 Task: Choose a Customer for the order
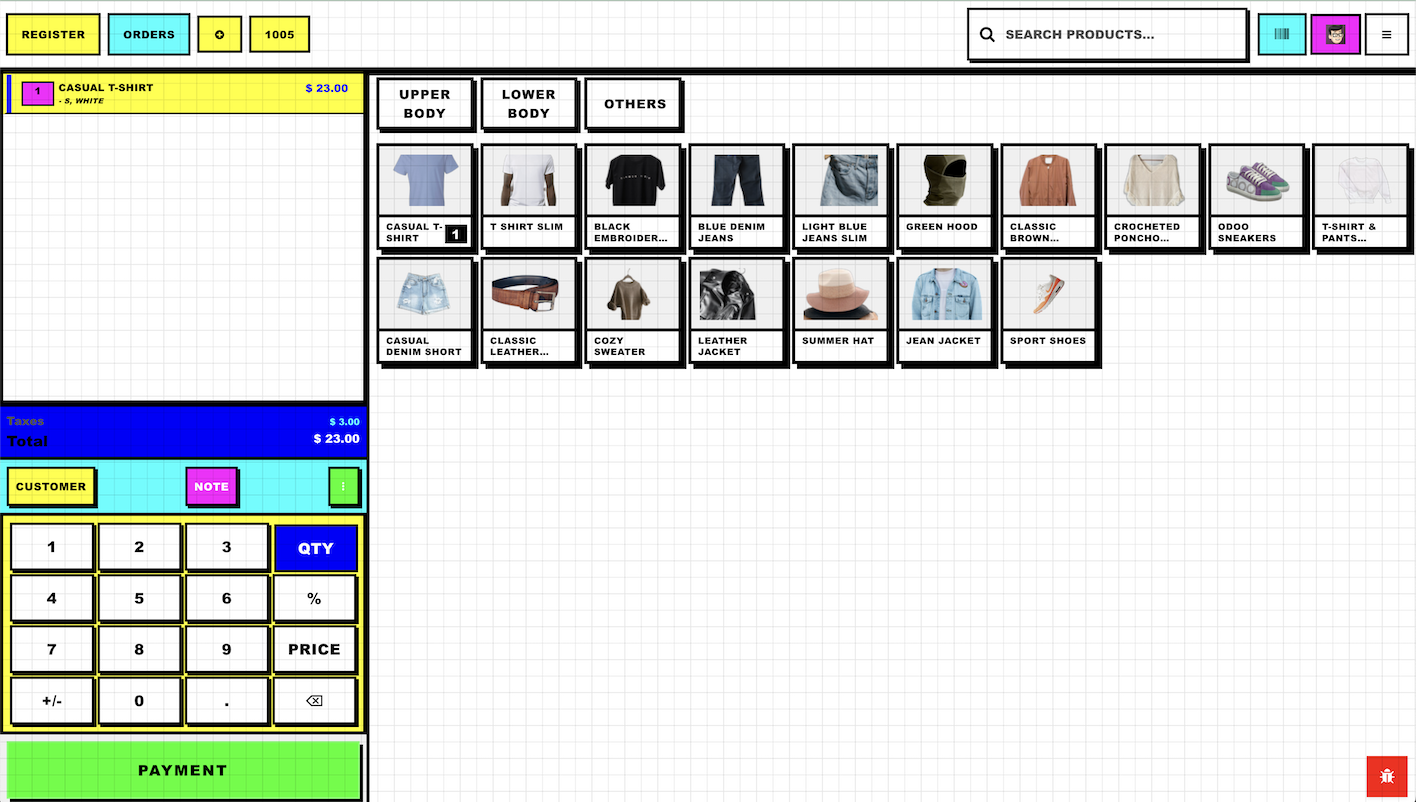[x=51, y=487]
